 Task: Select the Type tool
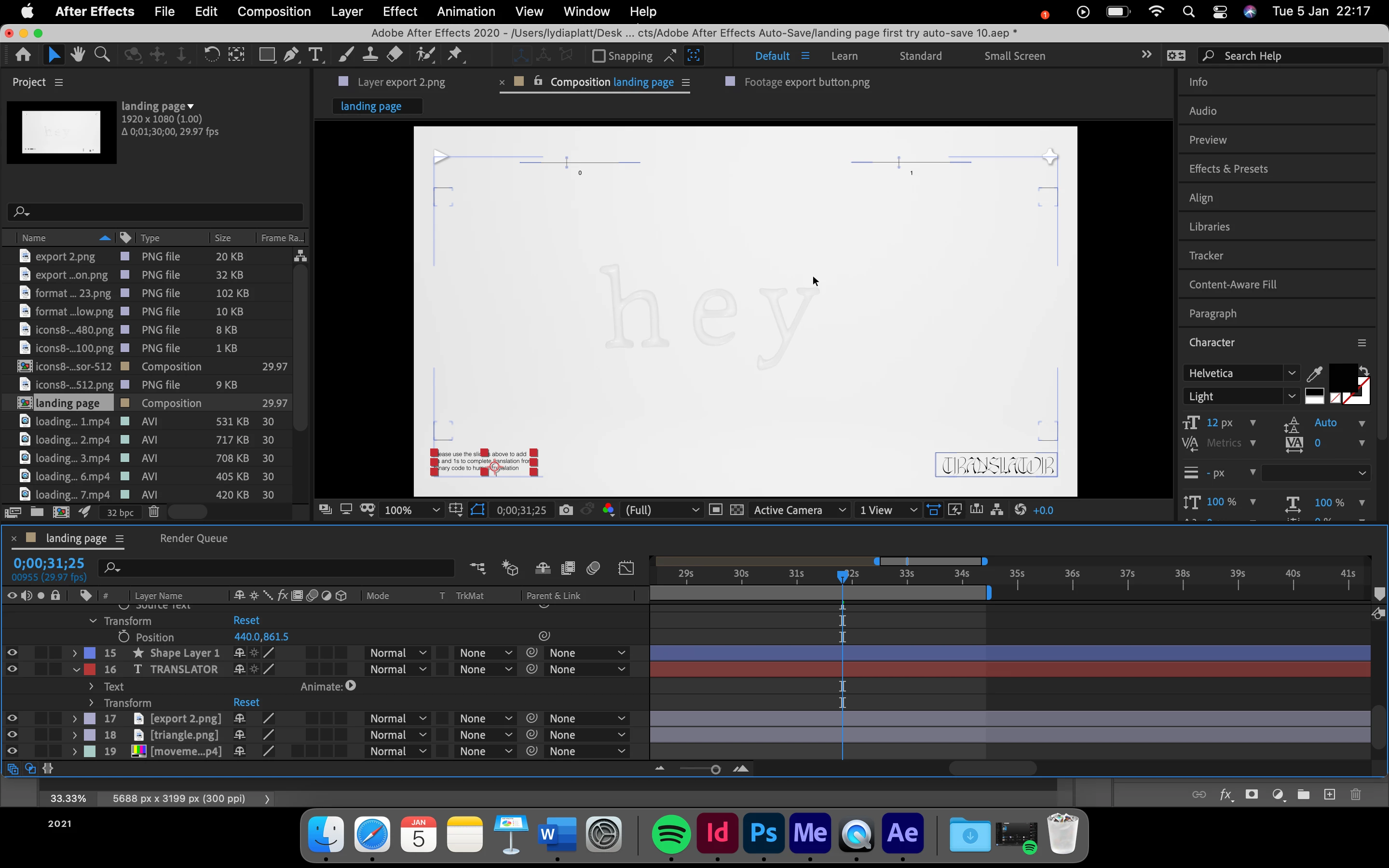click(x=315, y=55)
